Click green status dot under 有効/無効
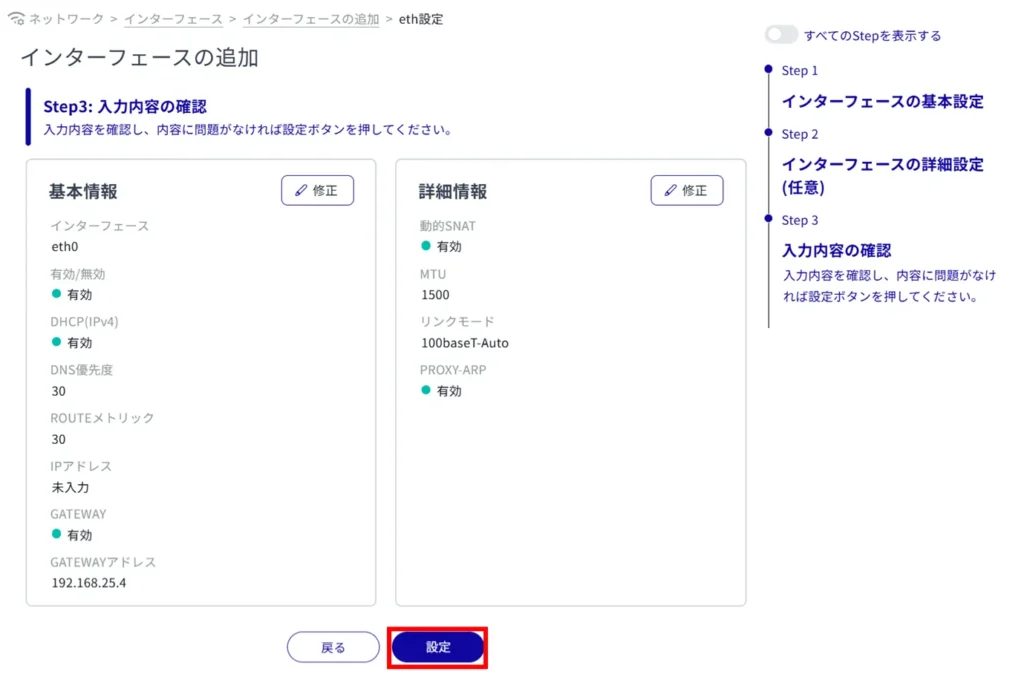1024x686 pixels. point(57,294)
